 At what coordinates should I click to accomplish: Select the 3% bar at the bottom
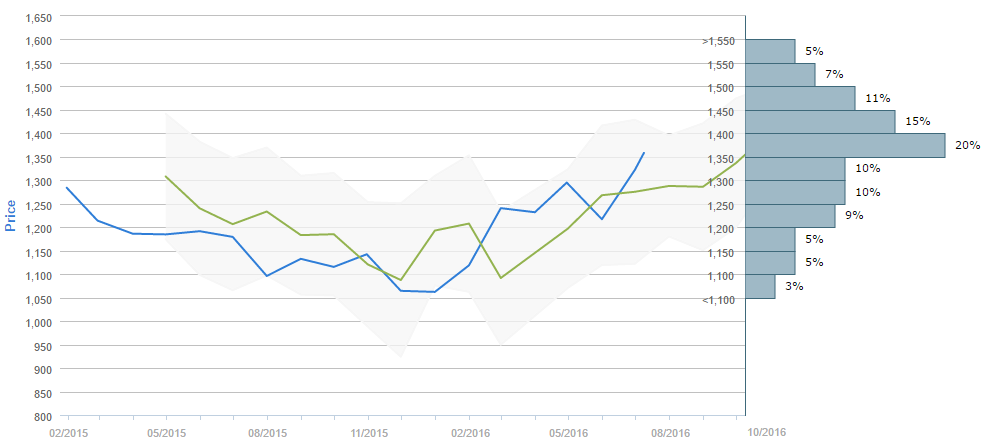point(760,287)
